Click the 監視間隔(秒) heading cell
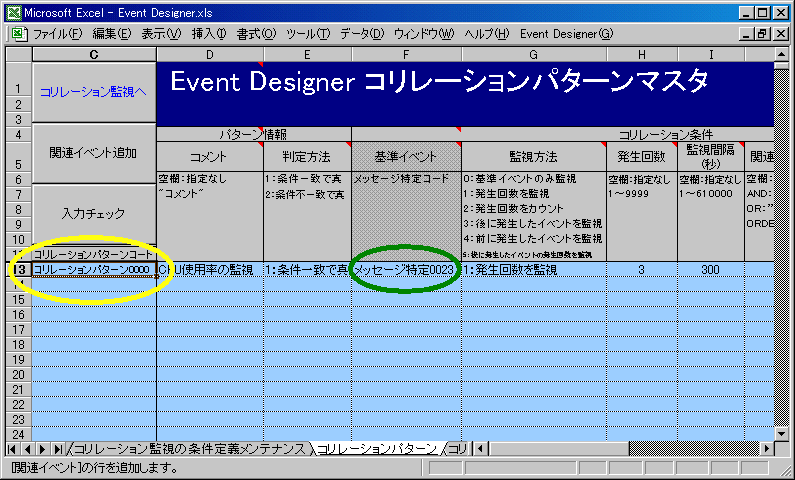Screen dimensions: 795x480 click(x=711, y=157)
